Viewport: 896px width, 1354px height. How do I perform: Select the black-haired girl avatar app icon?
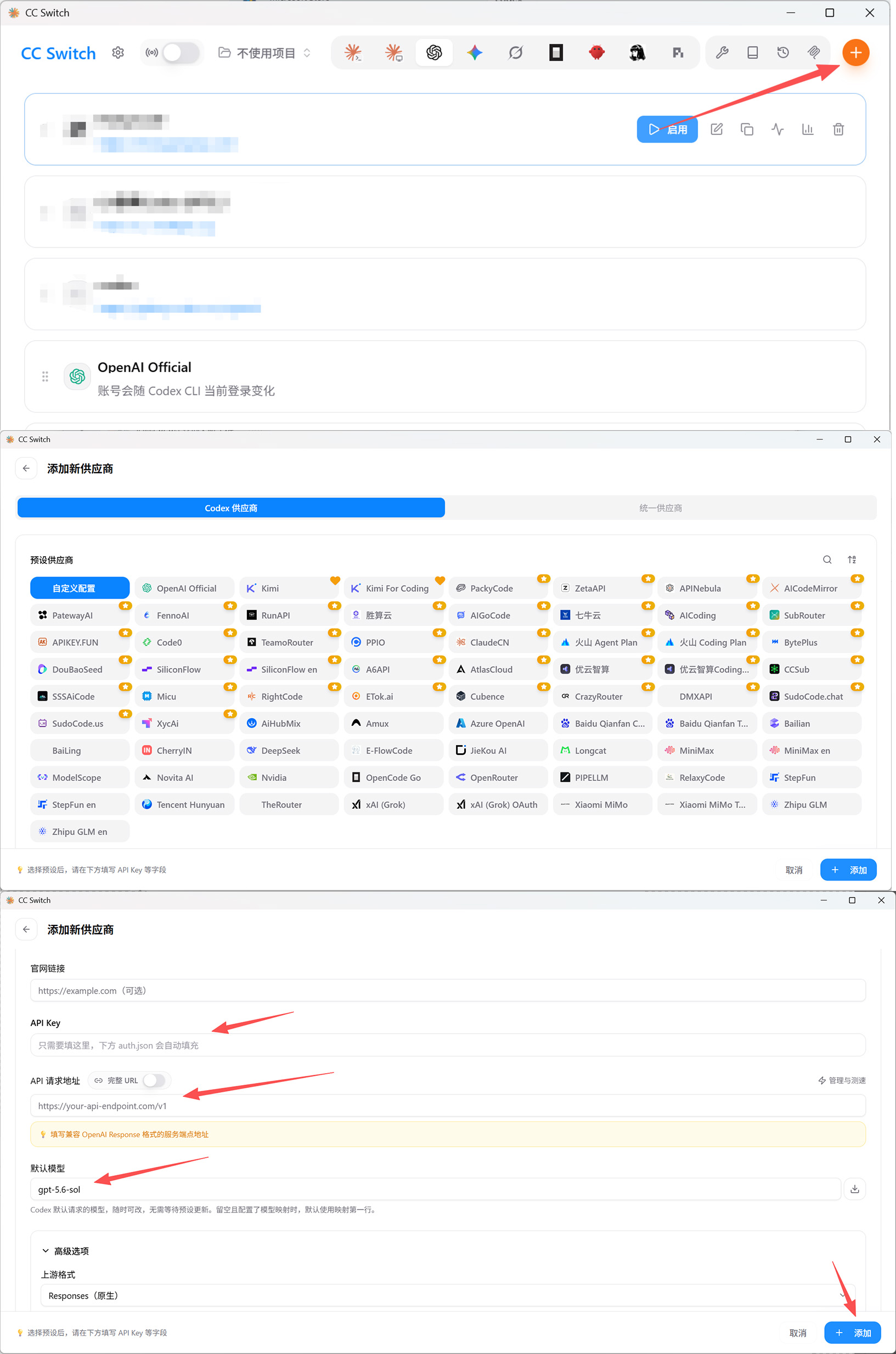[637, 53]
